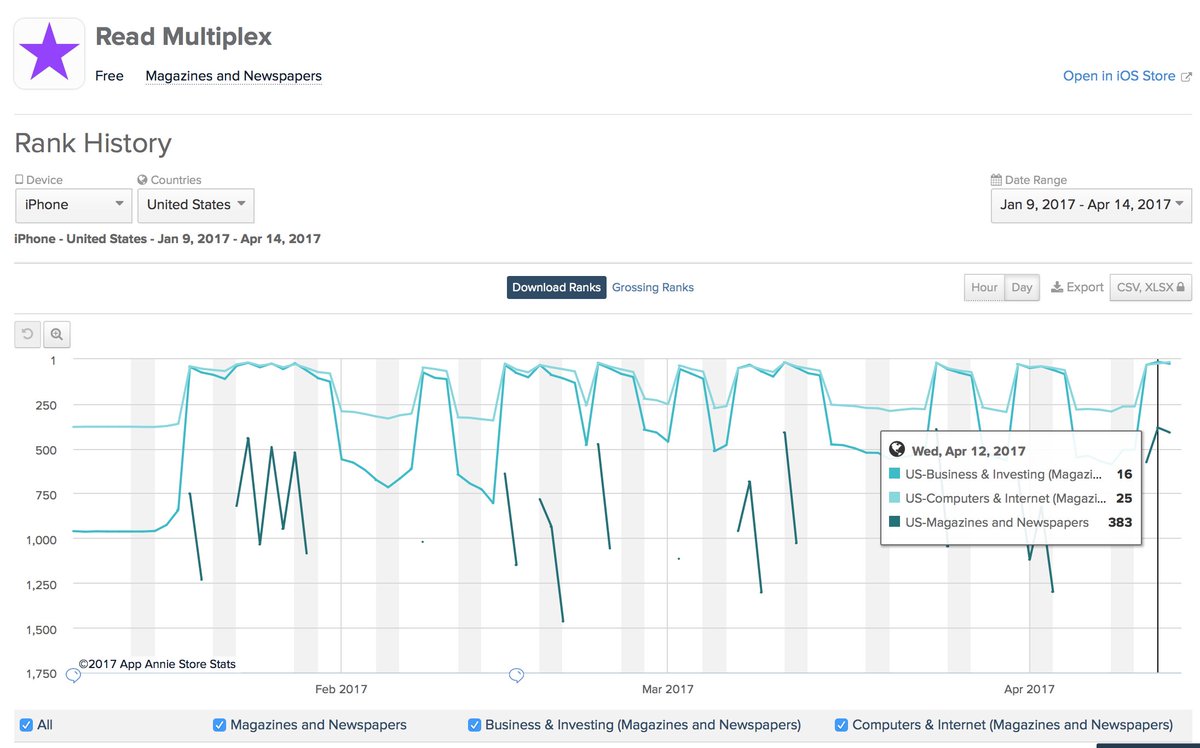
Task: Click the February chart note bubble marker
Action: [x=516, y=676]
